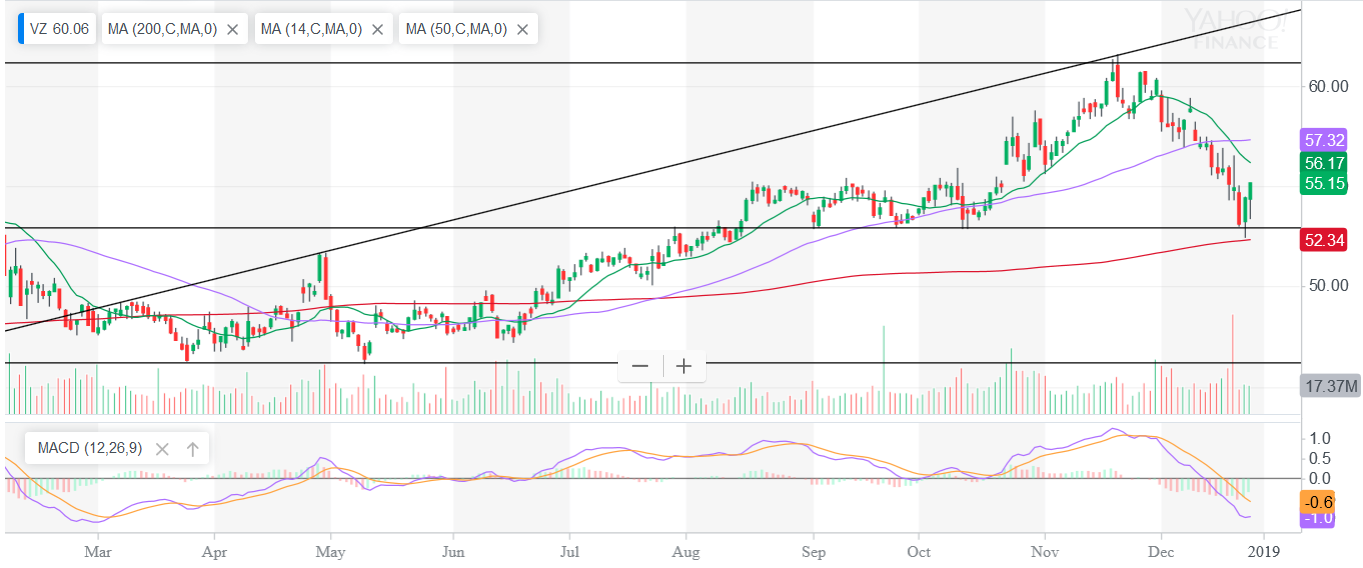The width and height of the screenshot is (1363, 568).
Task: Click the May date axis label
Action: pos(330,551)
